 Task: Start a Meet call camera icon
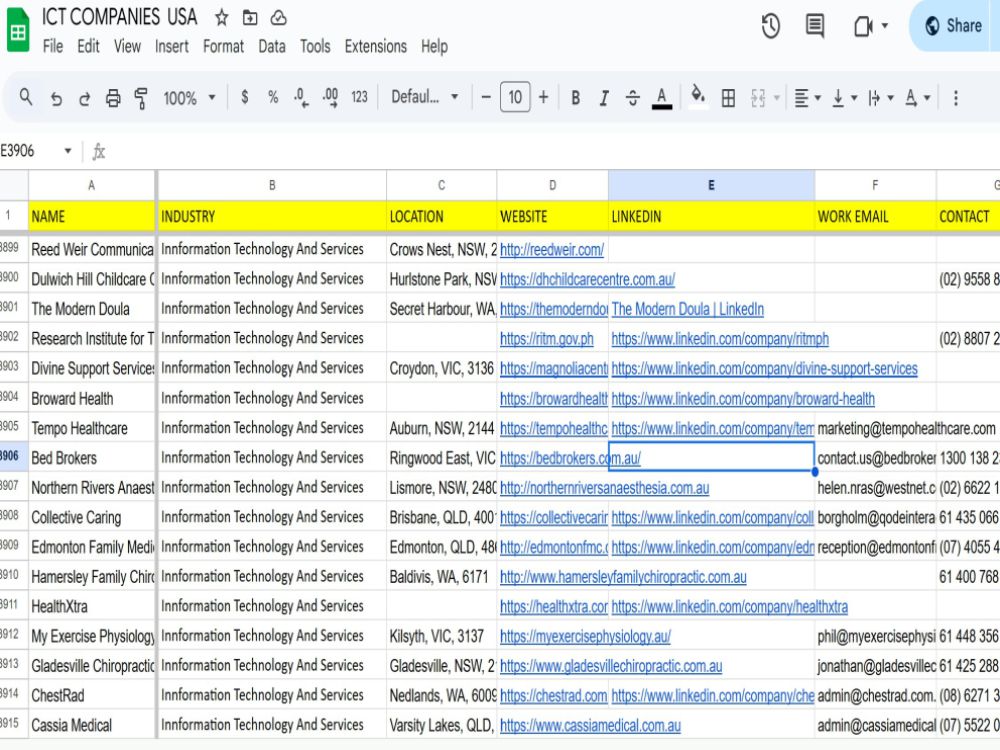[x=862, y=26]
